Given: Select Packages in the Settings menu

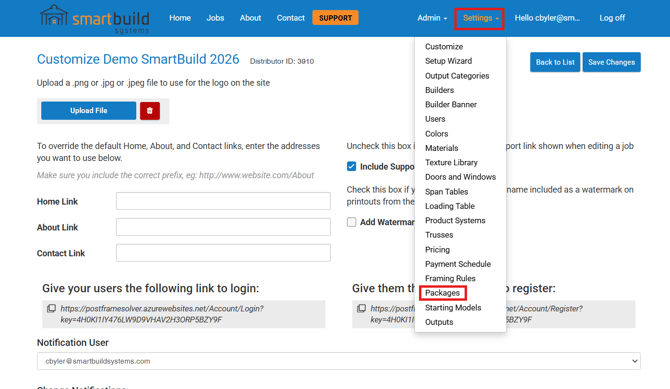Looking at the screenshot, I should 443,293.
